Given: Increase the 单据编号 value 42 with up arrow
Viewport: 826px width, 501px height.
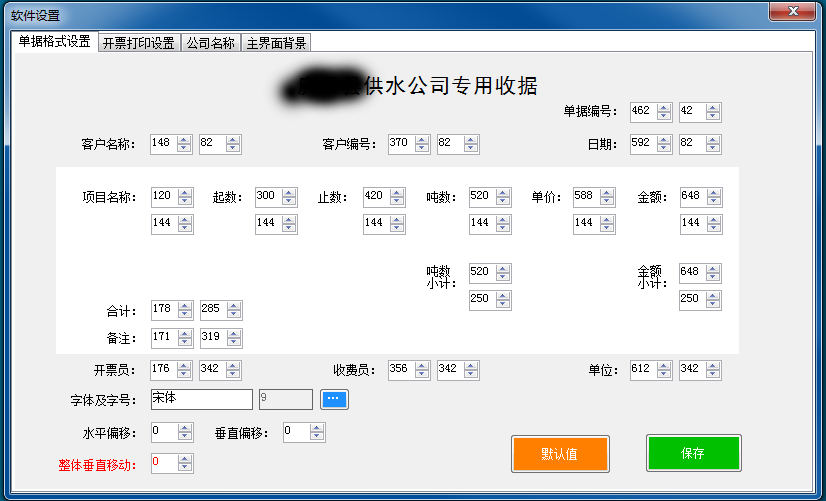Looking at the screenshot, I should click(x=713, y=108).
